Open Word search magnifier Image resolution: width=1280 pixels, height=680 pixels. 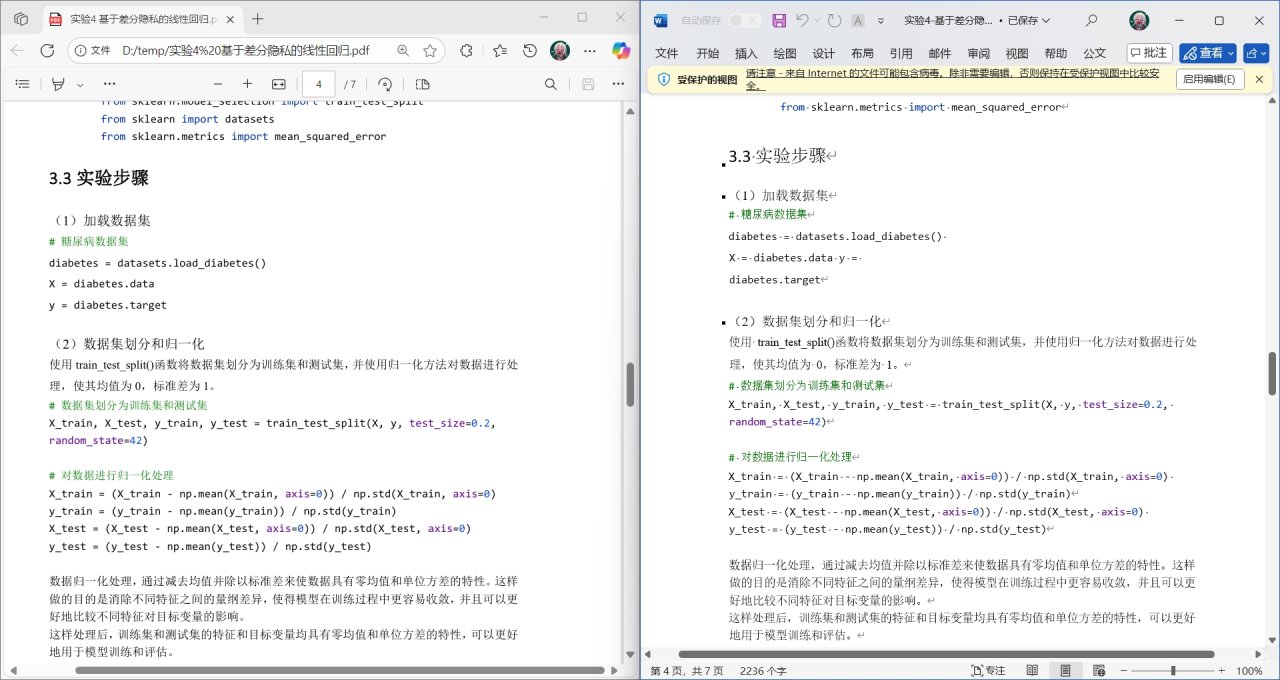tap(1091, 20)
